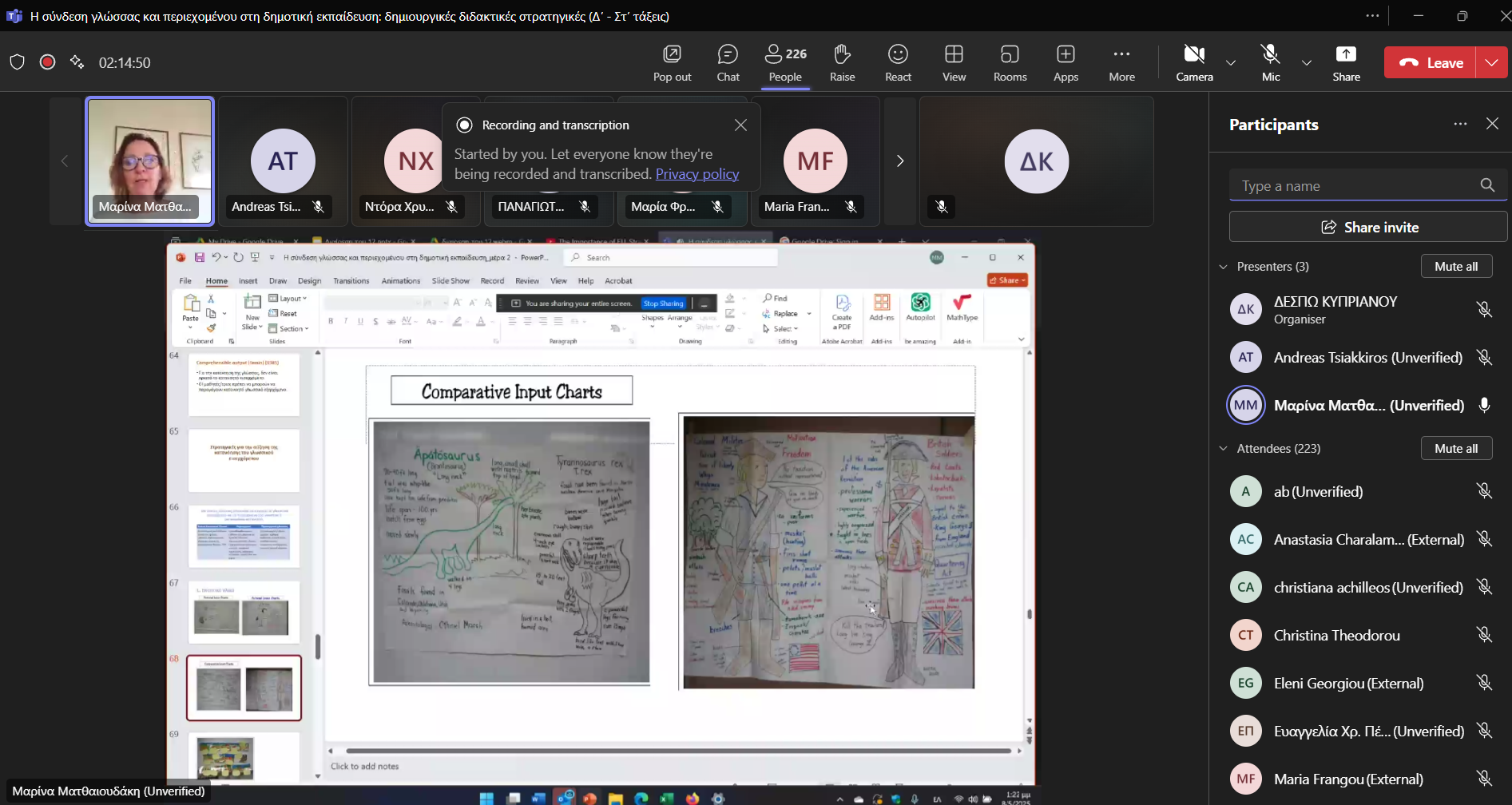
Task: Open breakout Rooms
Action: 1010,62
